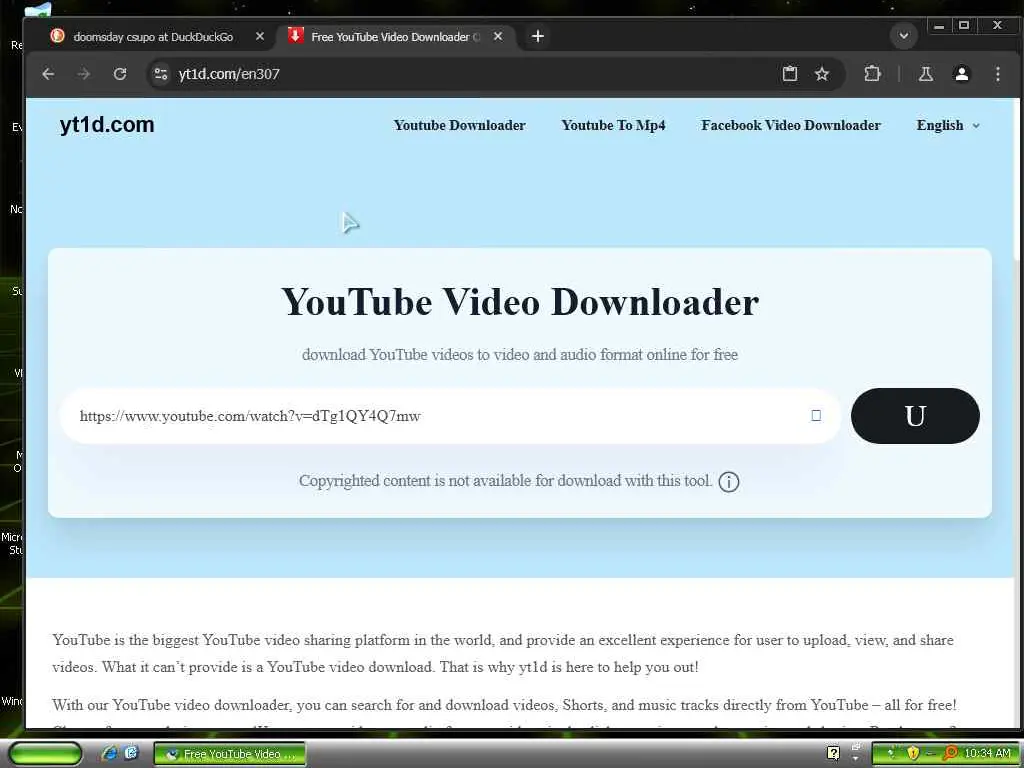The width and height of the screenshot is (1024, 768).
Task: Click the 'download YouTube videos to video' subtitle
Action: pyautogui.click(x=520, y=355)
